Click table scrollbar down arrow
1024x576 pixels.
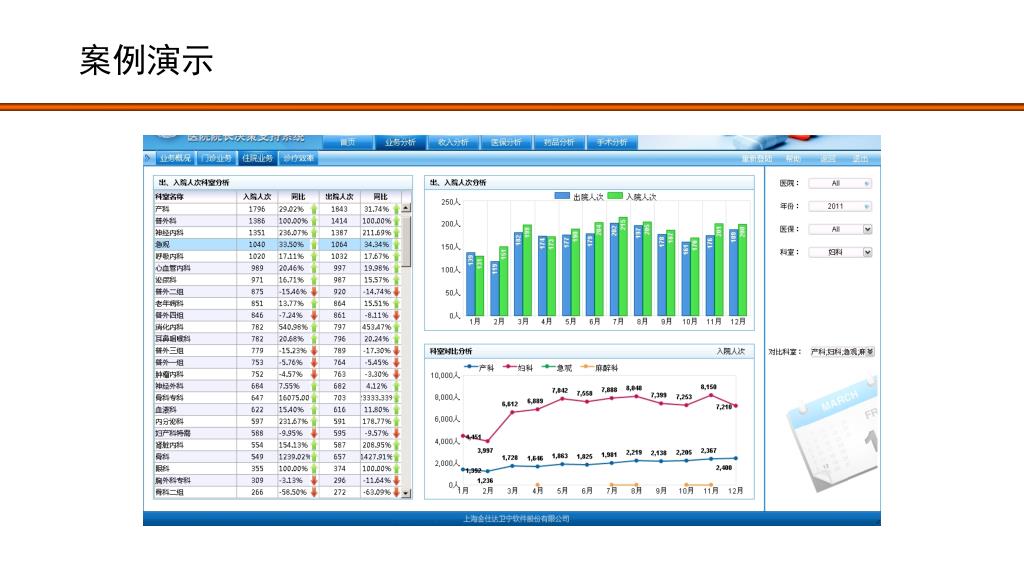pyautogui.click(x=406, y=493)
